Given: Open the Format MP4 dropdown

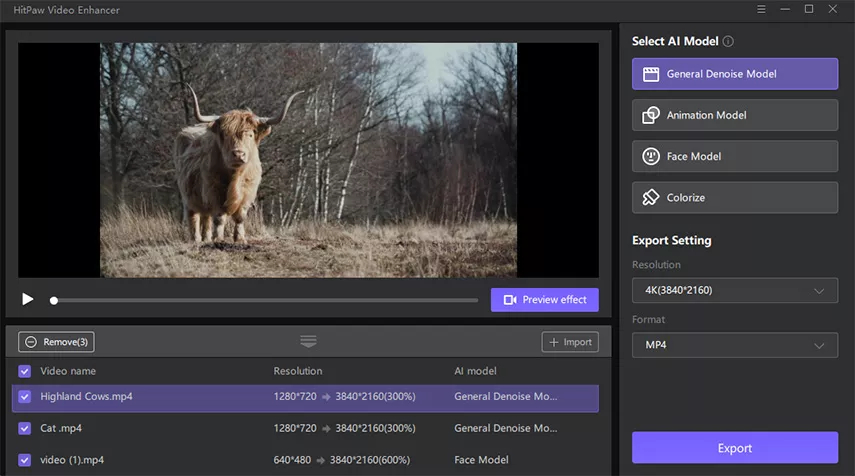Looking at the screenshot, I should (x=734, y=345).
